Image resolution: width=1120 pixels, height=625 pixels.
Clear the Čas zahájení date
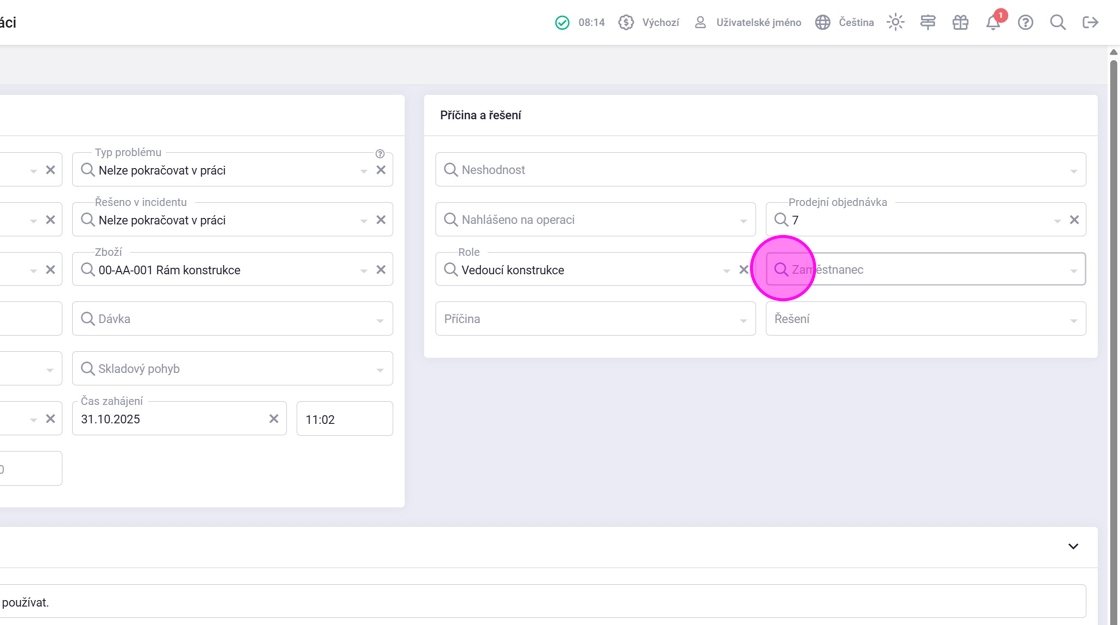(274, 419)
